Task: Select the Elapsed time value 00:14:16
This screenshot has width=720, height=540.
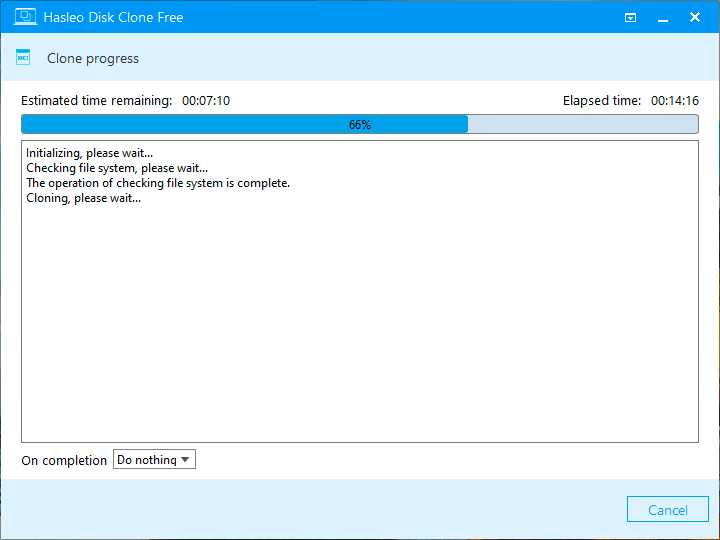Action: [675, 101]
